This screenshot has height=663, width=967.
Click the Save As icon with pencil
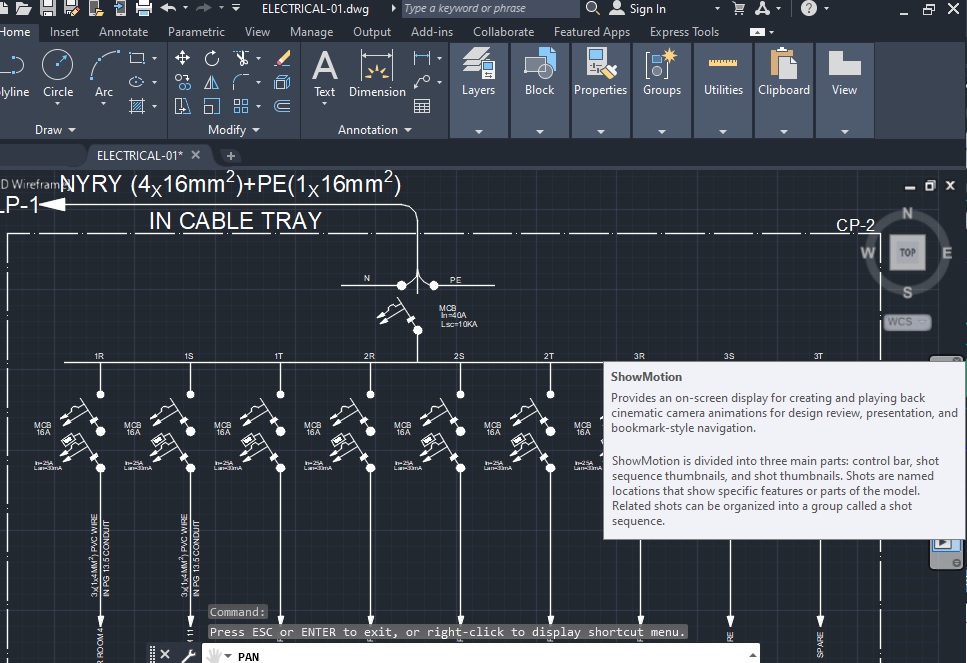point(72,9)
